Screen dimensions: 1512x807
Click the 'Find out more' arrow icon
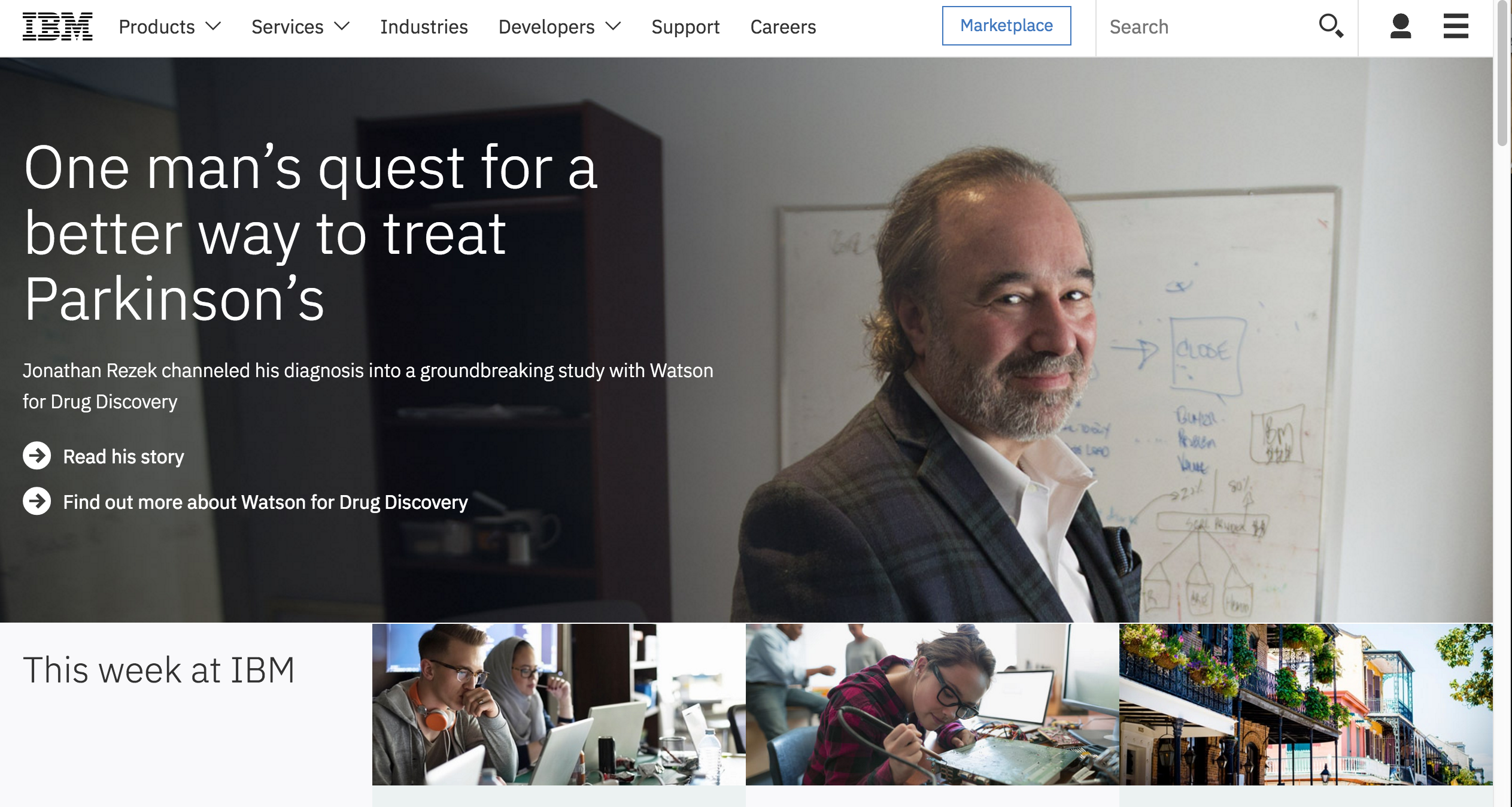[36, 501]
